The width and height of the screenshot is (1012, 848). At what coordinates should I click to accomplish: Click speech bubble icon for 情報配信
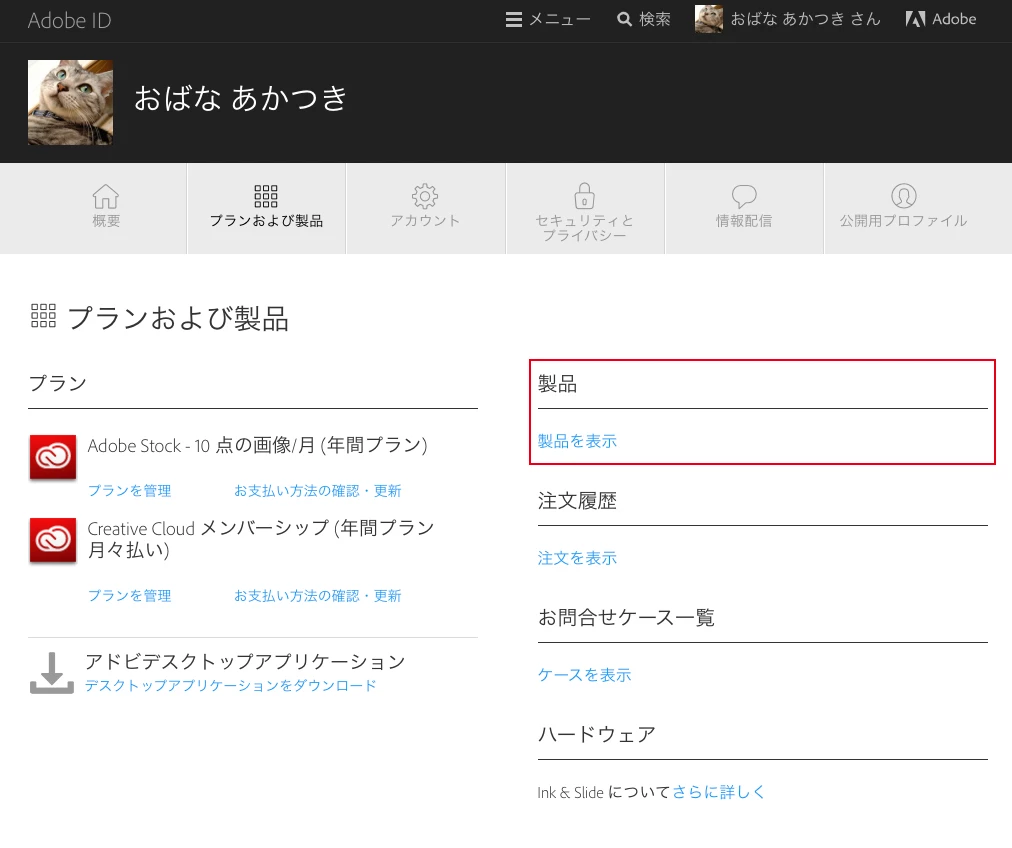tap(744, 196)
